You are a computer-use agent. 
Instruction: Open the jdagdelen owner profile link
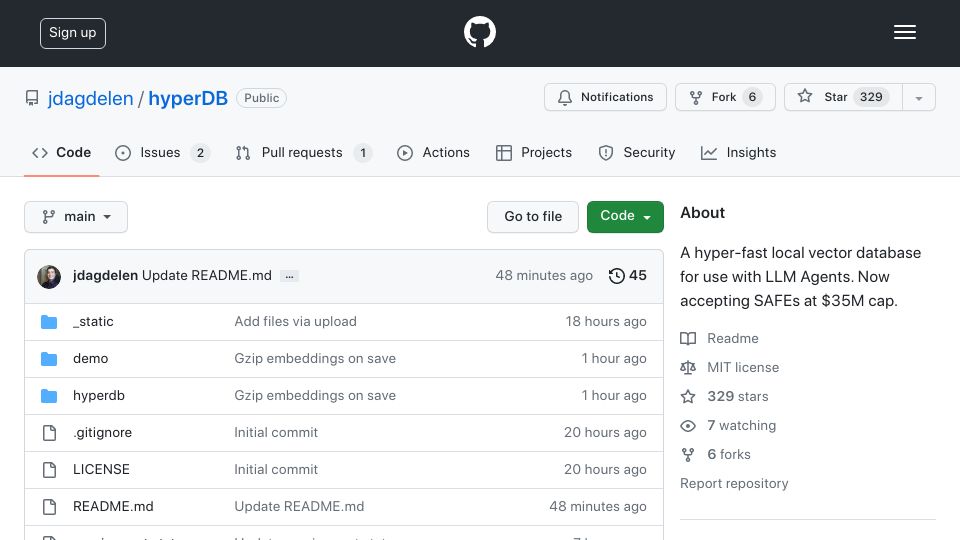pyautogui.click(x=91, y=98)
